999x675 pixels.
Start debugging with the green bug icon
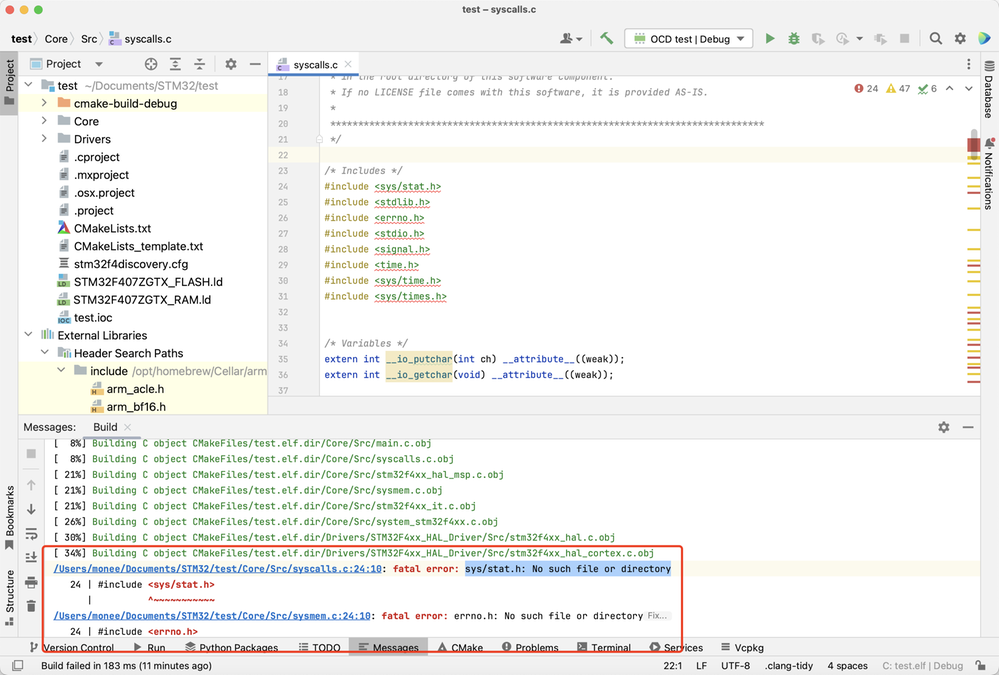click(x=794, y=39)
